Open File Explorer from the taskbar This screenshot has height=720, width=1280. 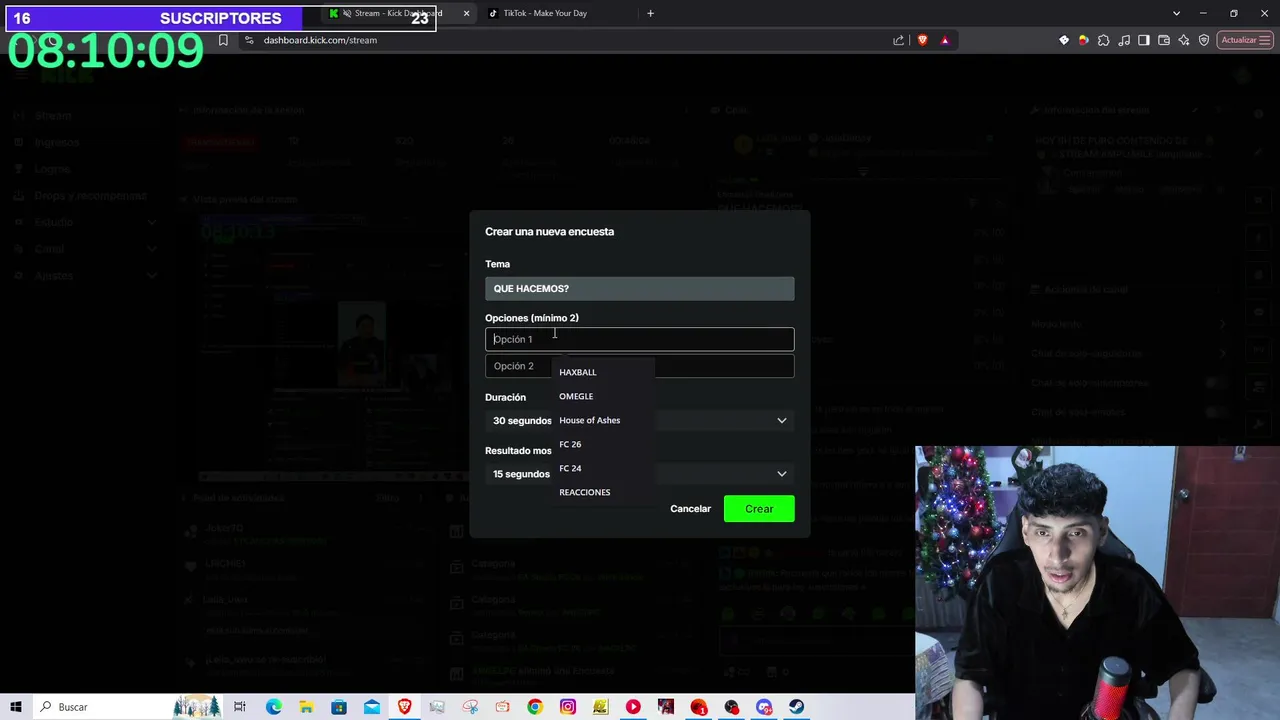click(306, 707)
